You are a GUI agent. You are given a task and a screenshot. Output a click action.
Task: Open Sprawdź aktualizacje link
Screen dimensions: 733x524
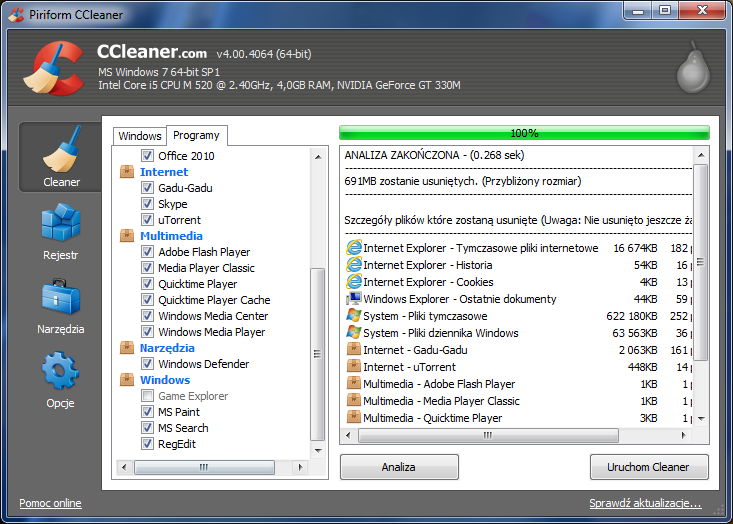646,503
